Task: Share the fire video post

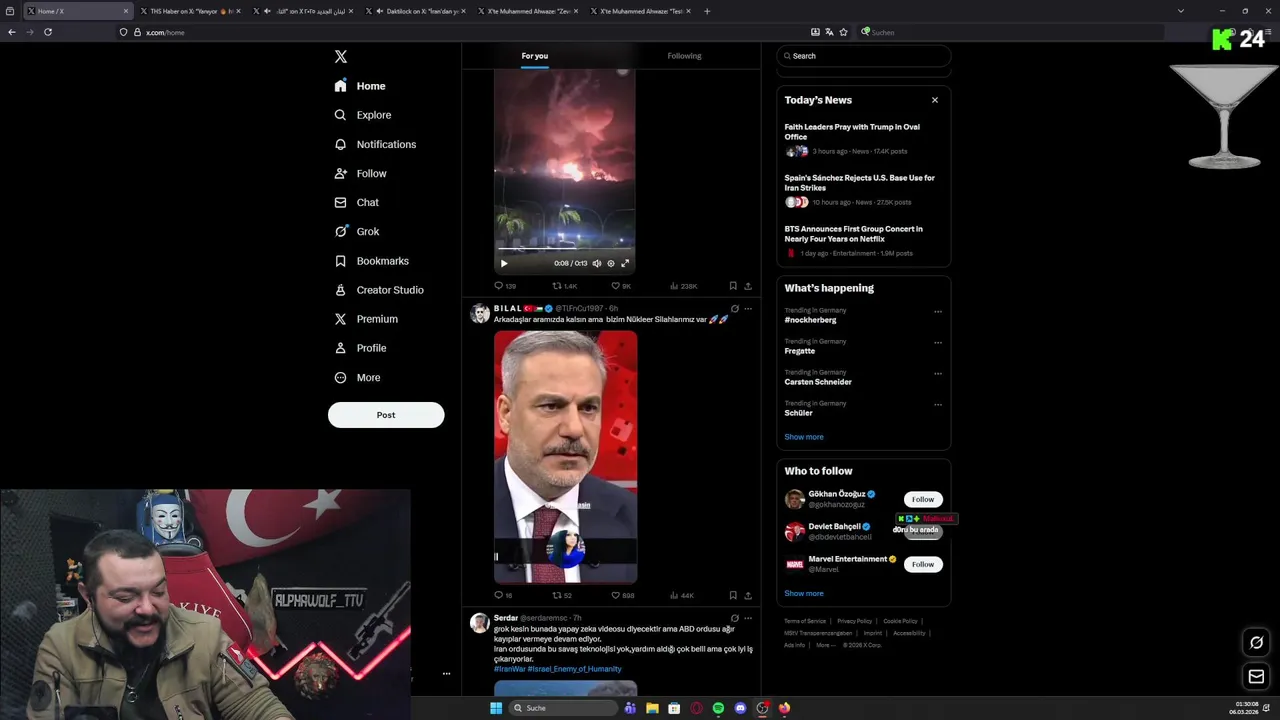Action: (x=747, y=286)
